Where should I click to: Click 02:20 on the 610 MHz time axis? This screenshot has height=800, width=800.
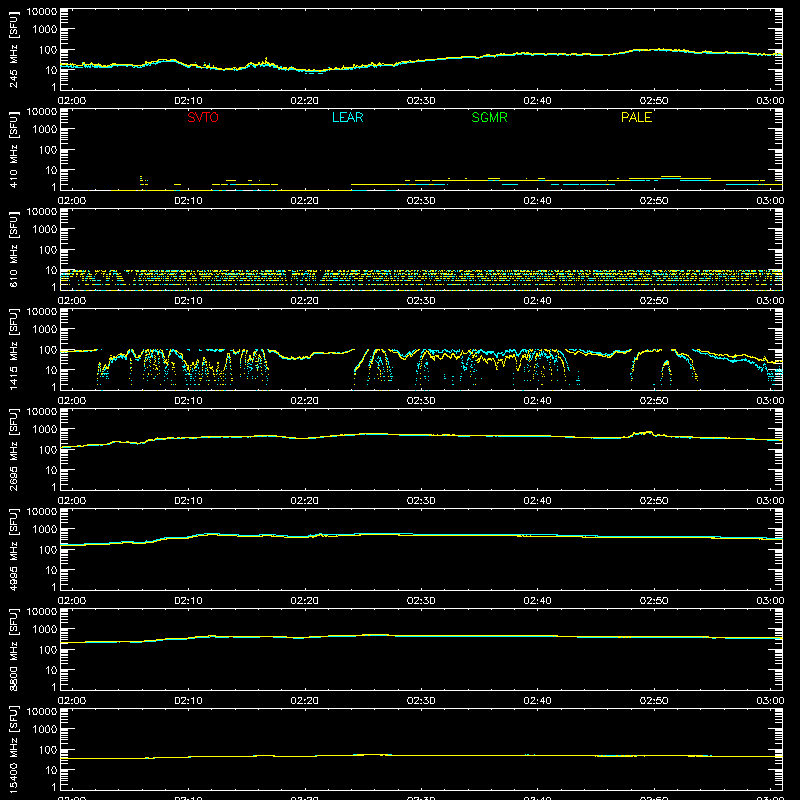coord(305,301)
